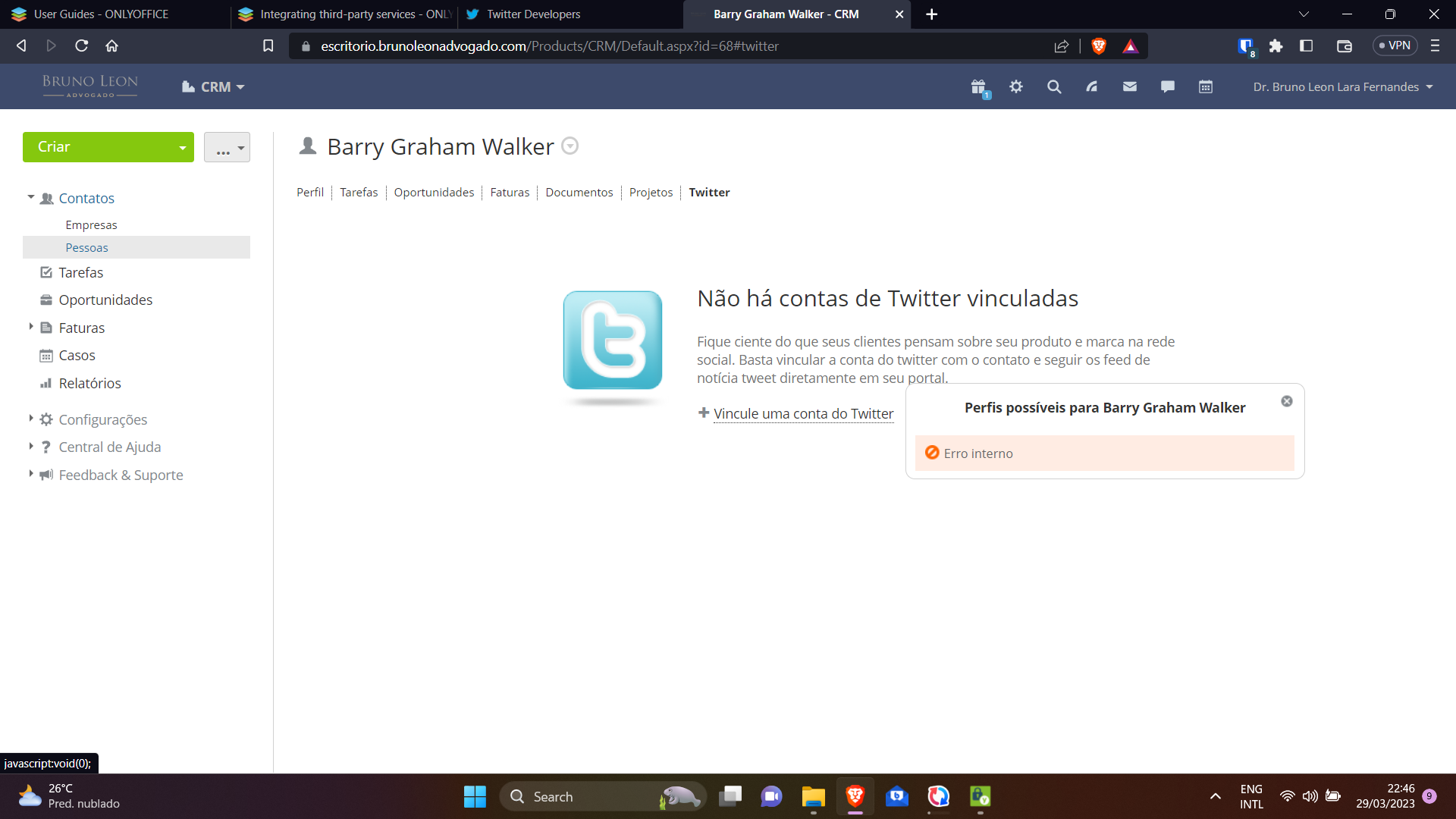The width and height of the screenshot is (1456, 819).
Task: Expand the Configurações sidebar section
Action: 31,419
